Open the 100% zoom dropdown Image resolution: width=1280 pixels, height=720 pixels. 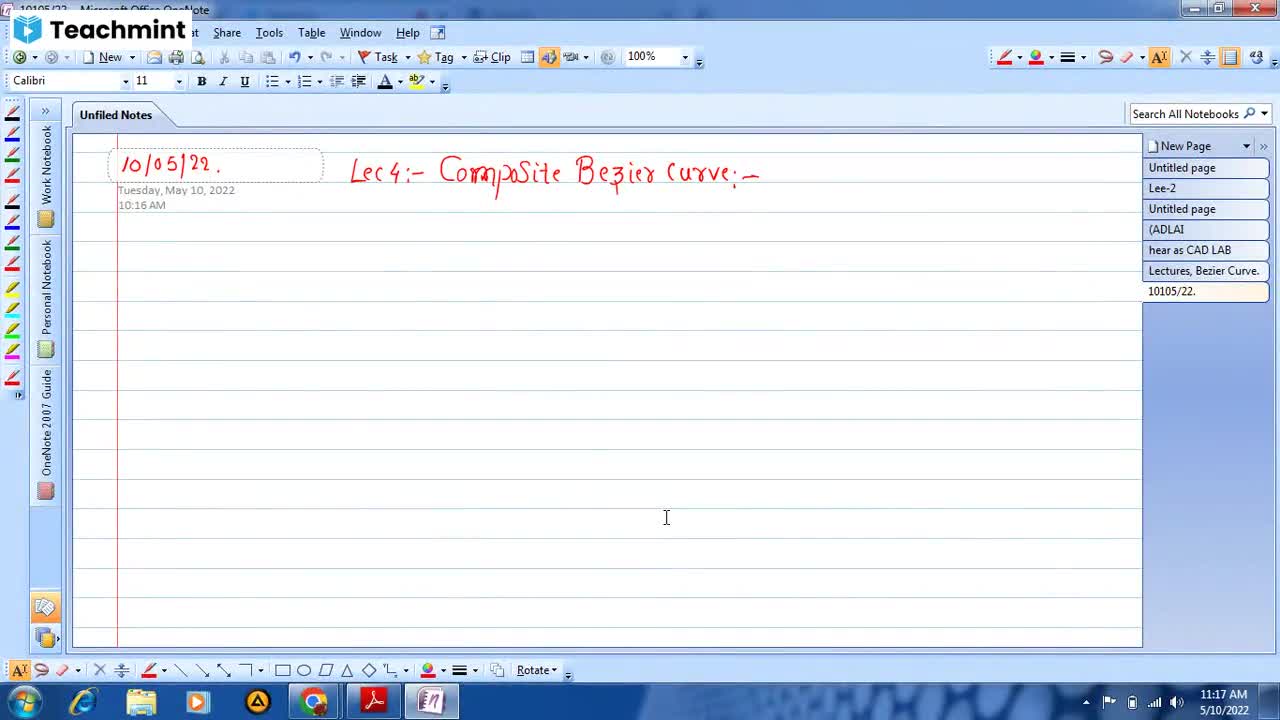[685, 57]
